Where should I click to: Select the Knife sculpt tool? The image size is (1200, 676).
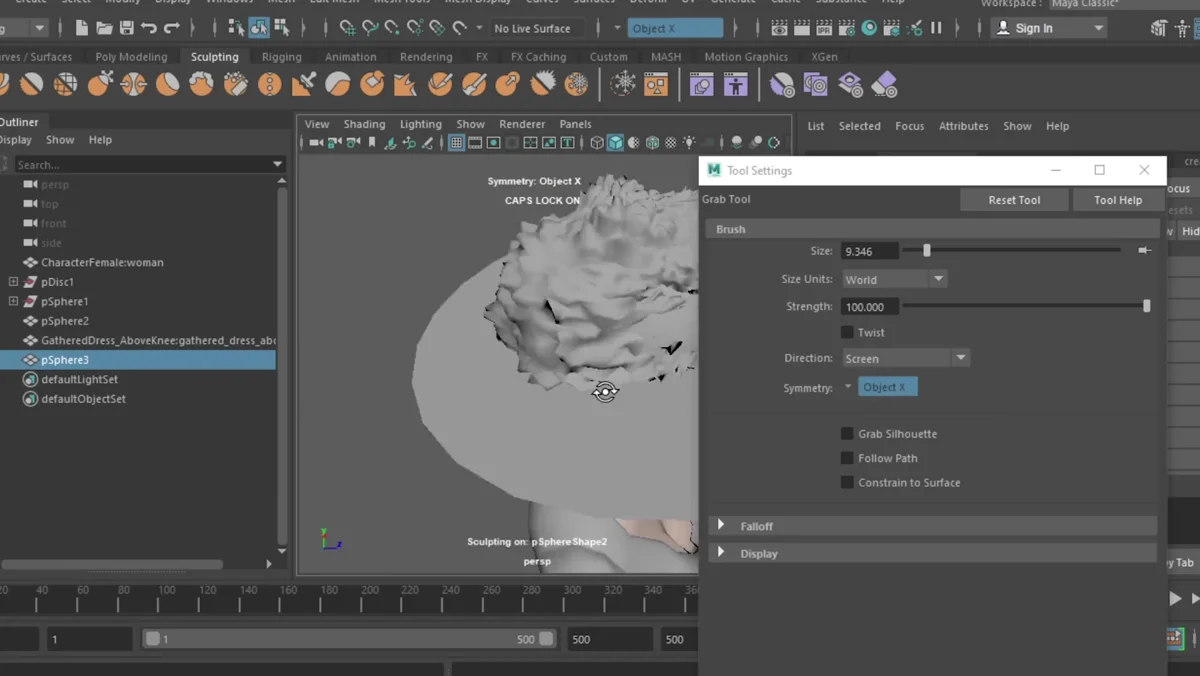pyautogui.click(x=440, y=85)
